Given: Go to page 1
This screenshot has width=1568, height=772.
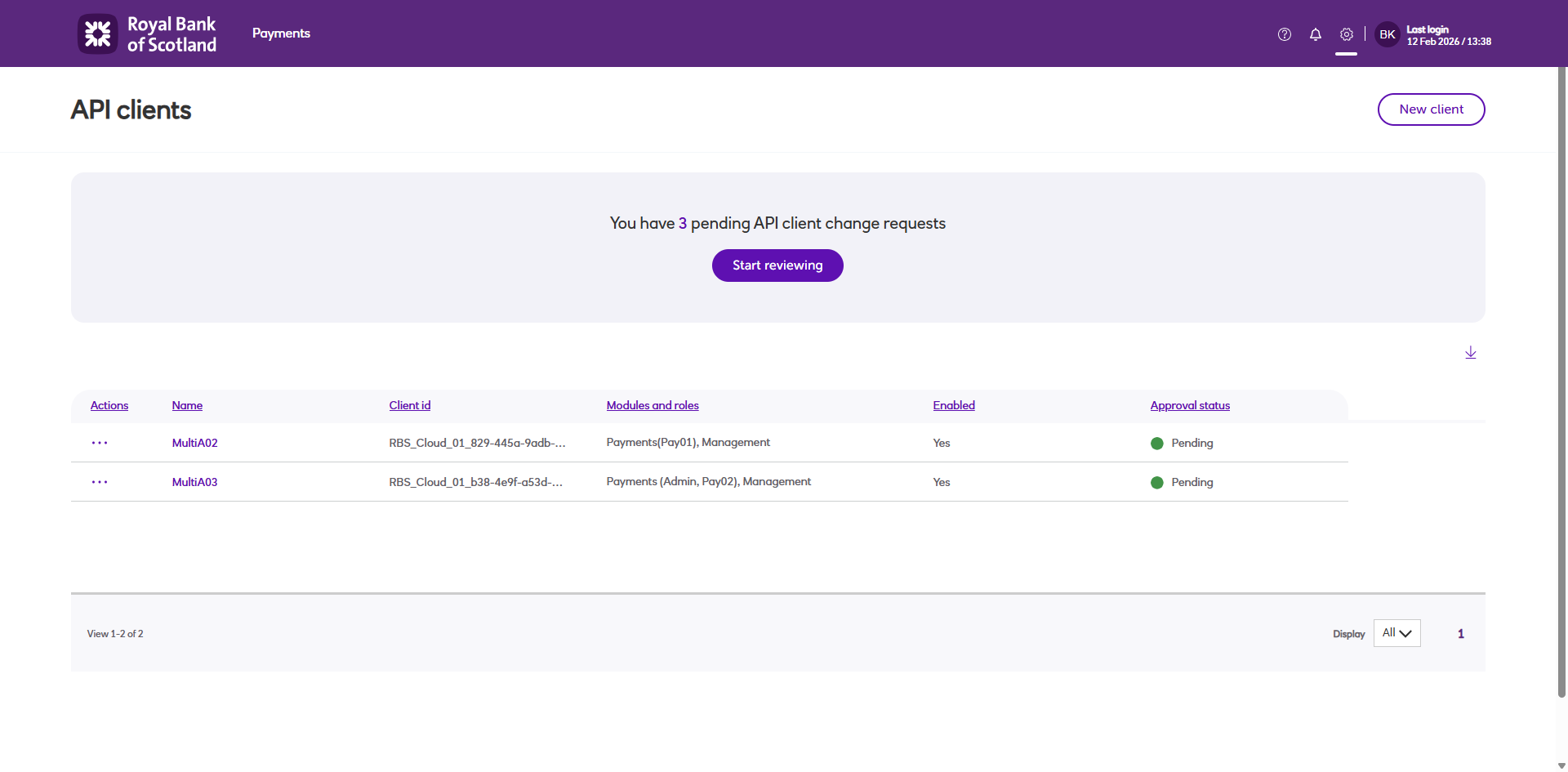Looking at the screenshot, I should [x=1461, y=634].
